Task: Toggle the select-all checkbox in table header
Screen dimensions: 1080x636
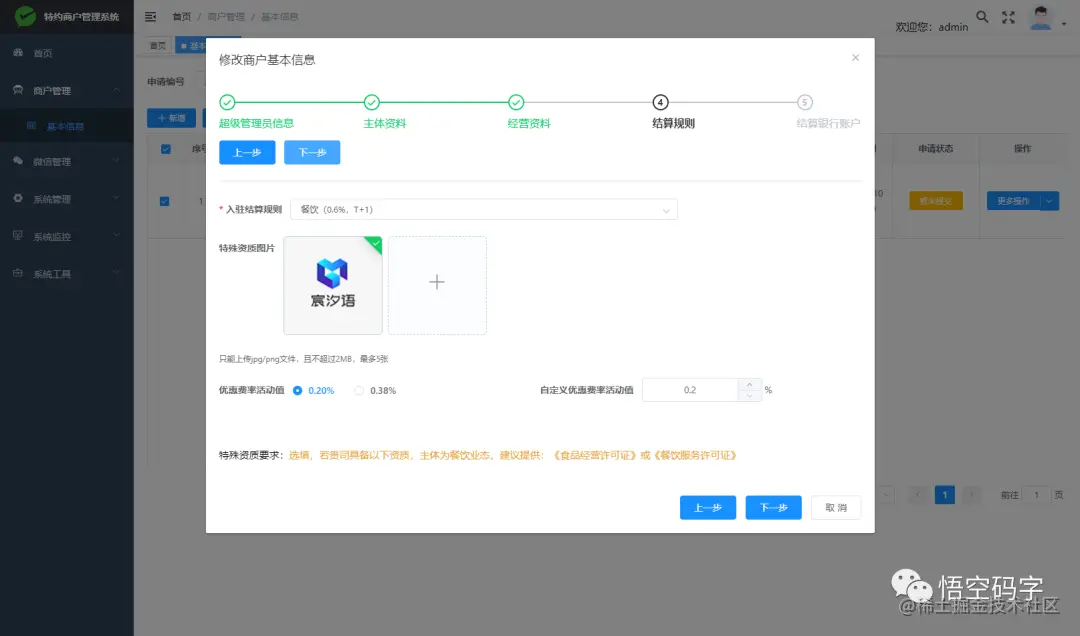Action: point(165,149)
